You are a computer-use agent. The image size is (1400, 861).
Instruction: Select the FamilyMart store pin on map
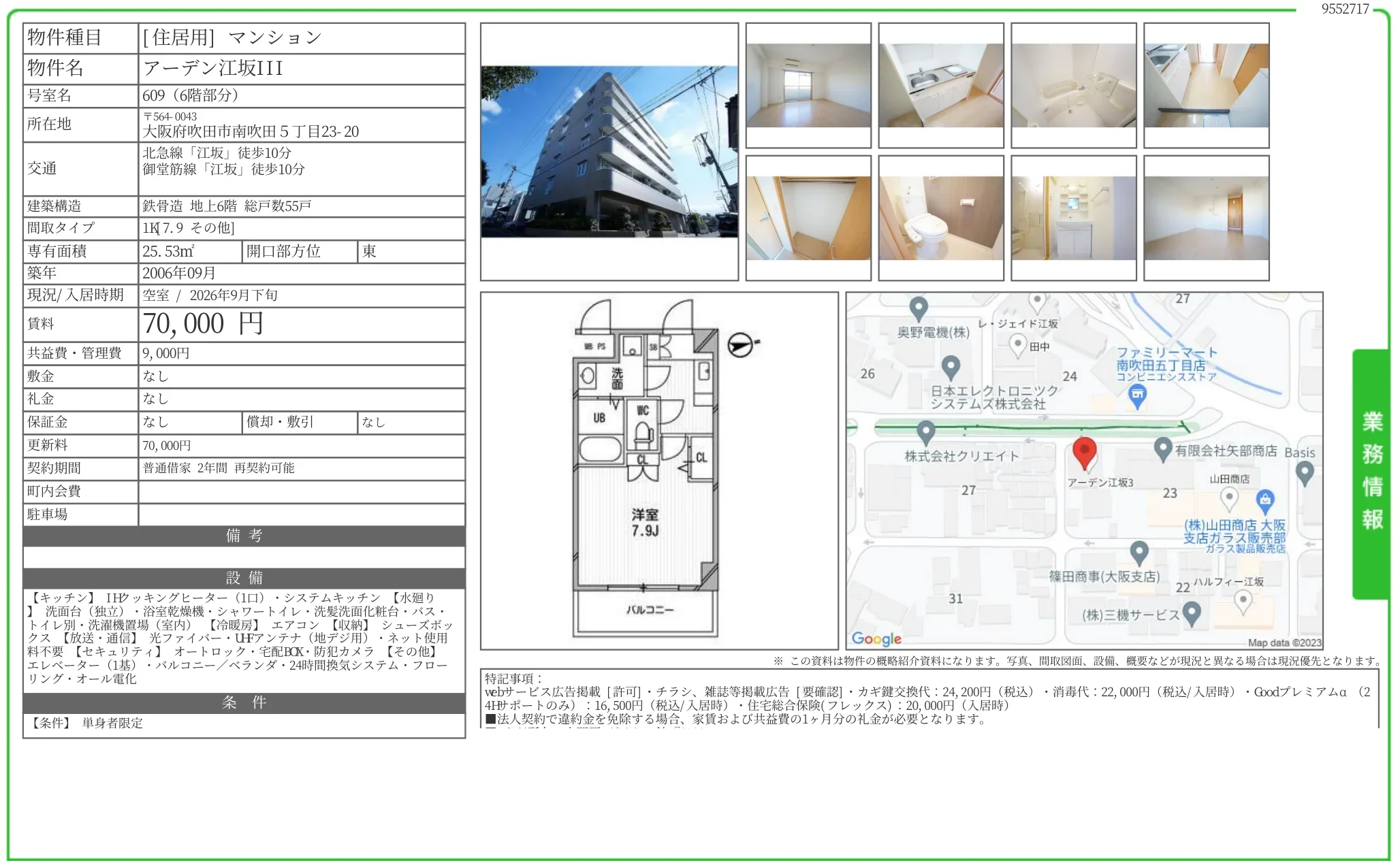coord(1136,396)
